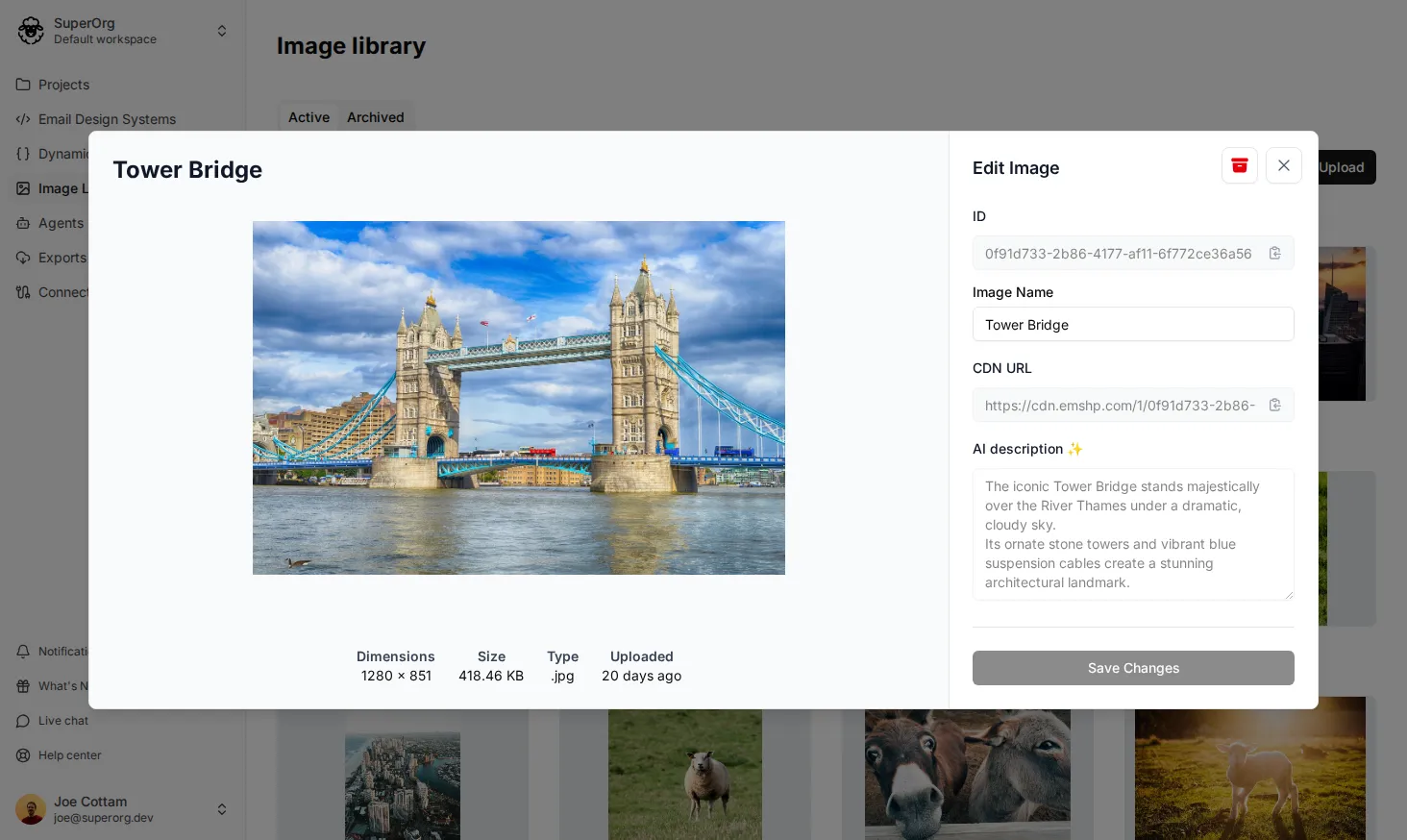
Task: Click the red archive icon button
Action: tap(1239, 165)
